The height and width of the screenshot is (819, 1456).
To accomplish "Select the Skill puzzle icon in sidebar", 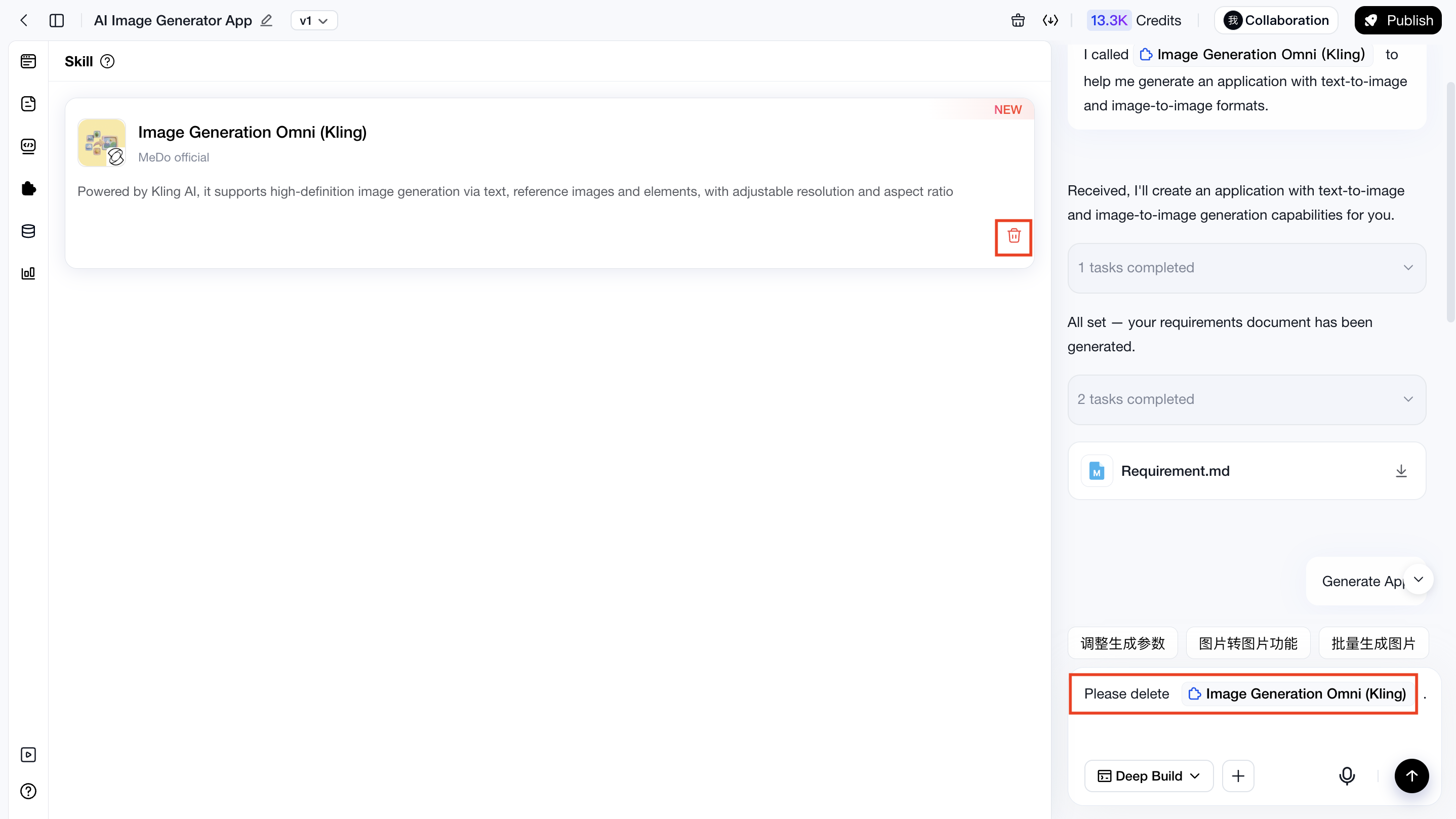I will point(28,189).
